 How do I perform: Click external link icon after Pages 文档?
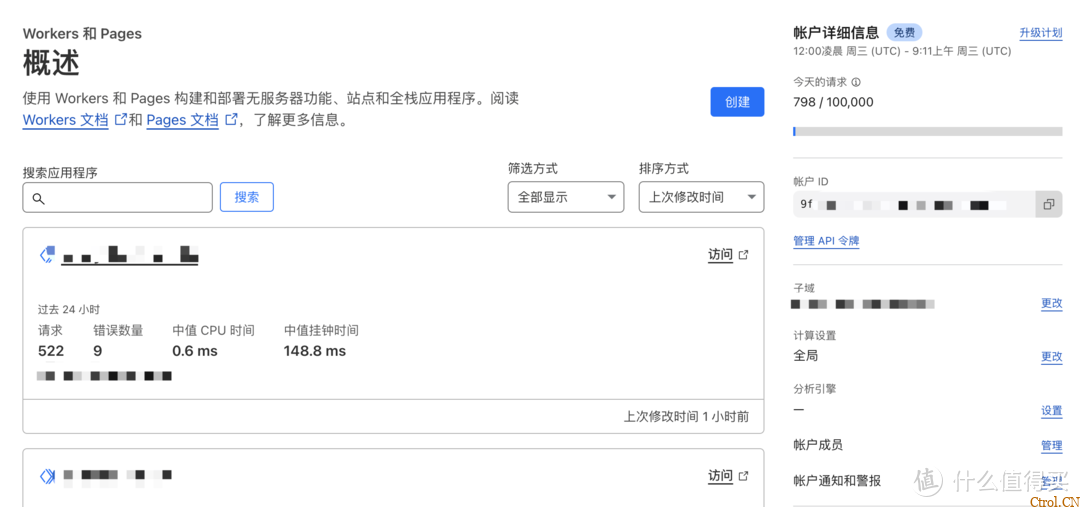tap(231, 120)
